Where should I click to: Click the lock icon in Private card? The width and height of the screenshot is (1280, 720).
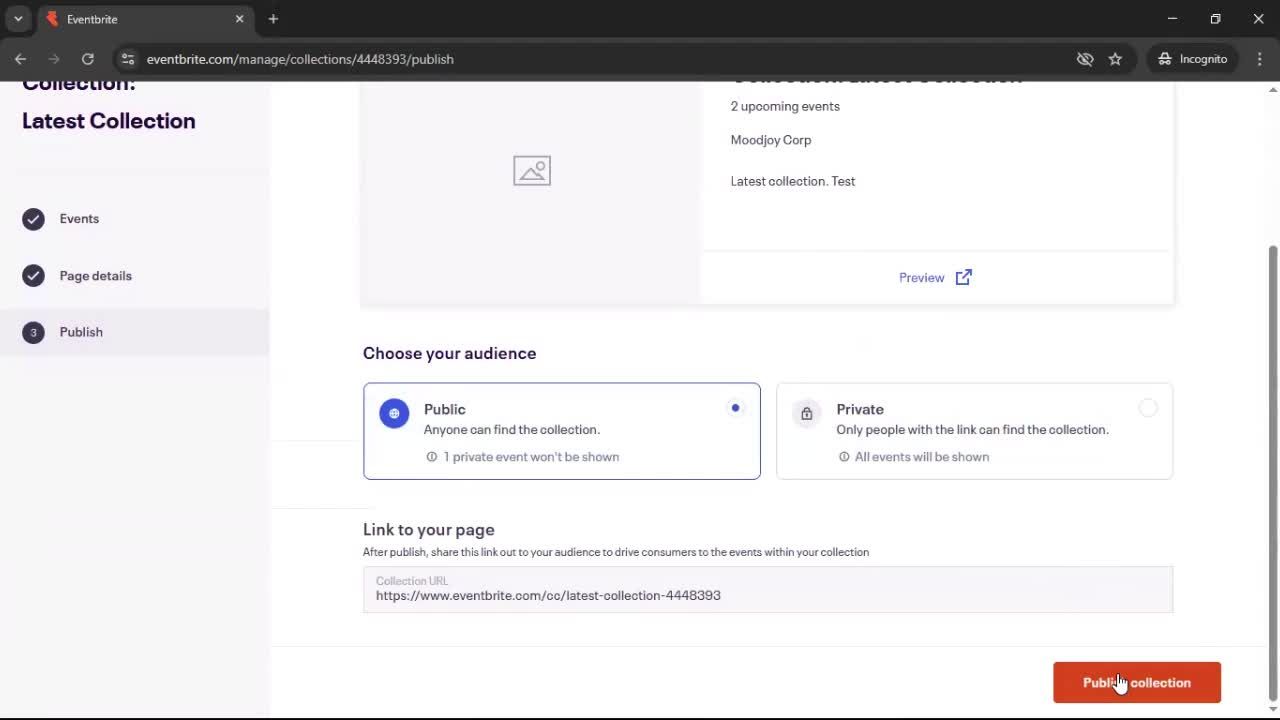806,413
